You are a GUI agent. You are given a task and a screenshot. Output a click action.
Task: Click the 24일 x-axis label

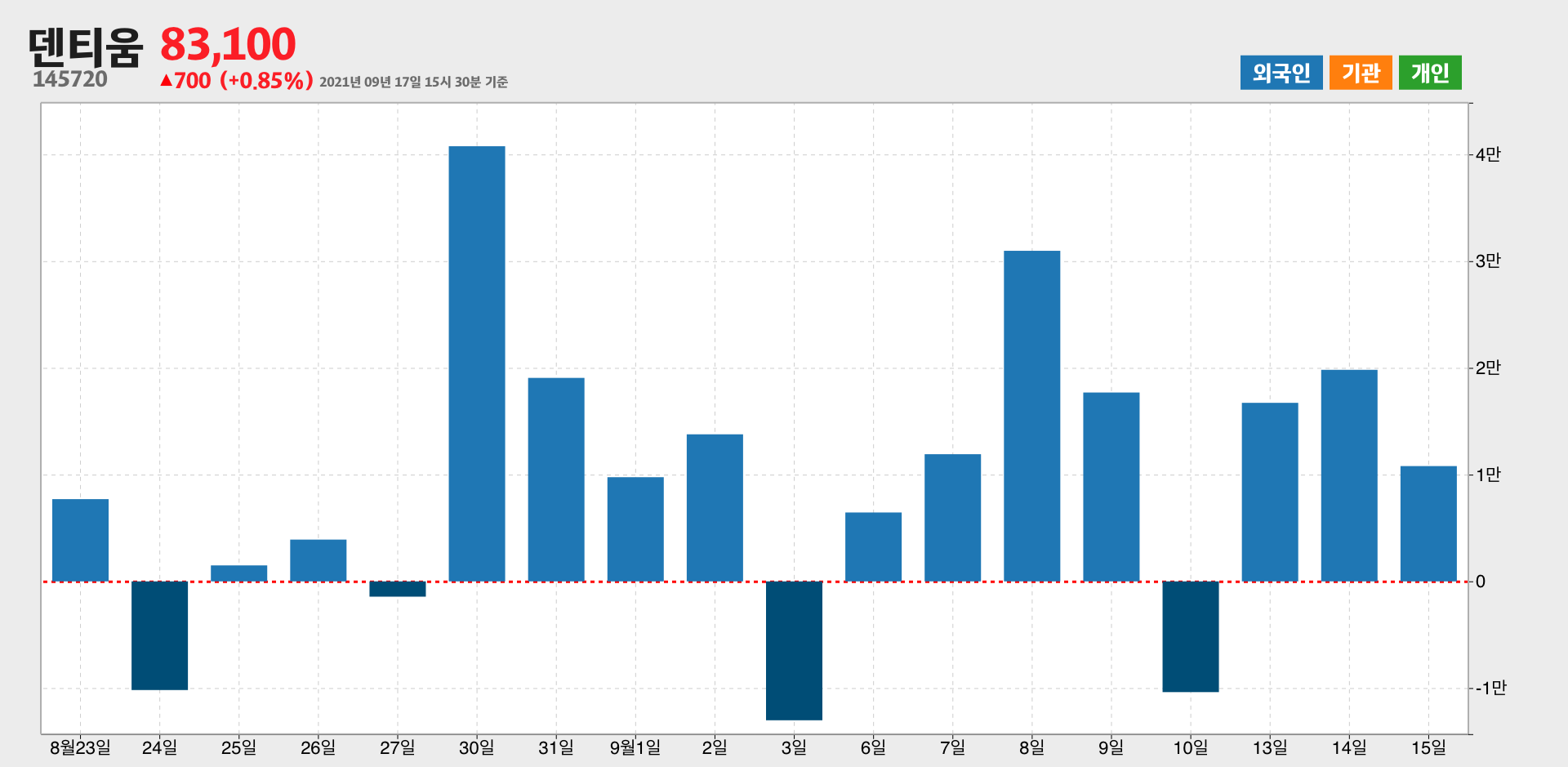click(x=159, y=747)
